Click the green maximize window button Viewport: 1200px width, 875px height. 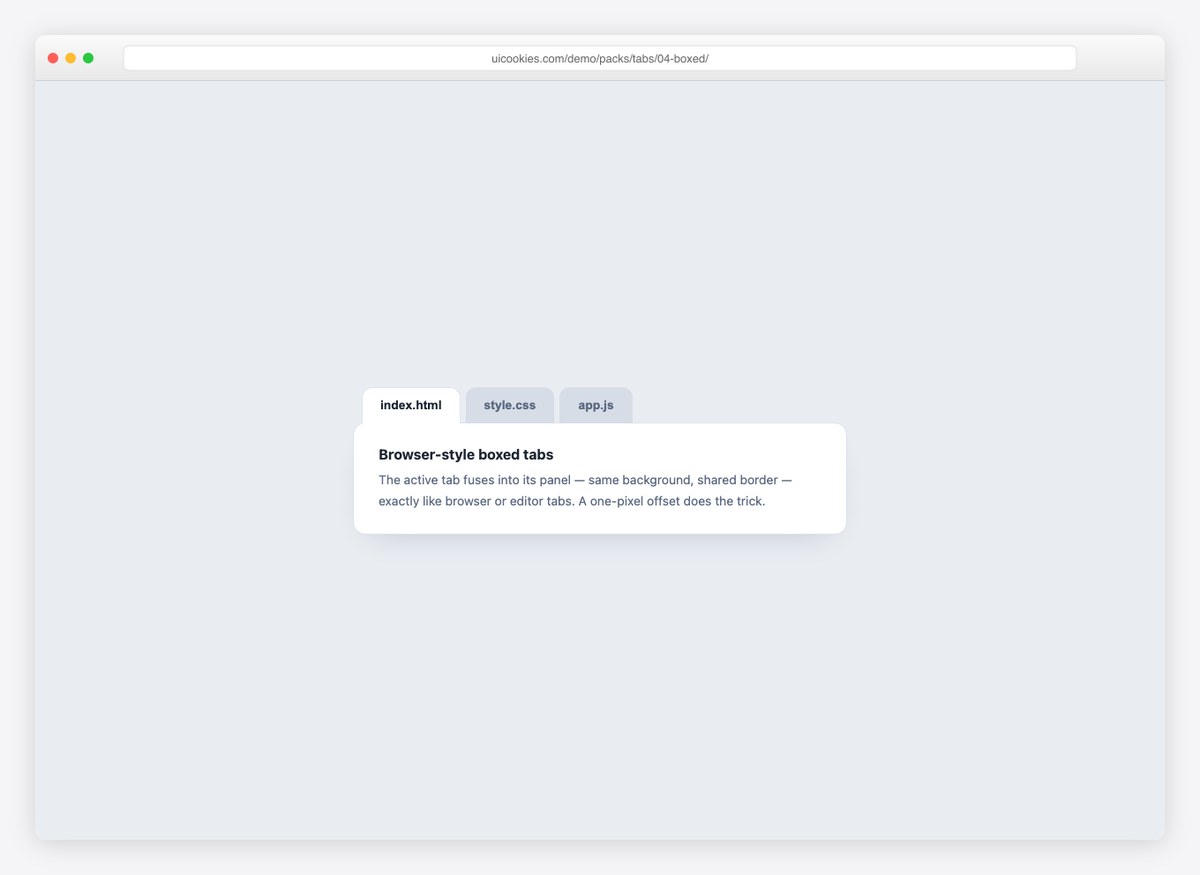pos(88,58)
